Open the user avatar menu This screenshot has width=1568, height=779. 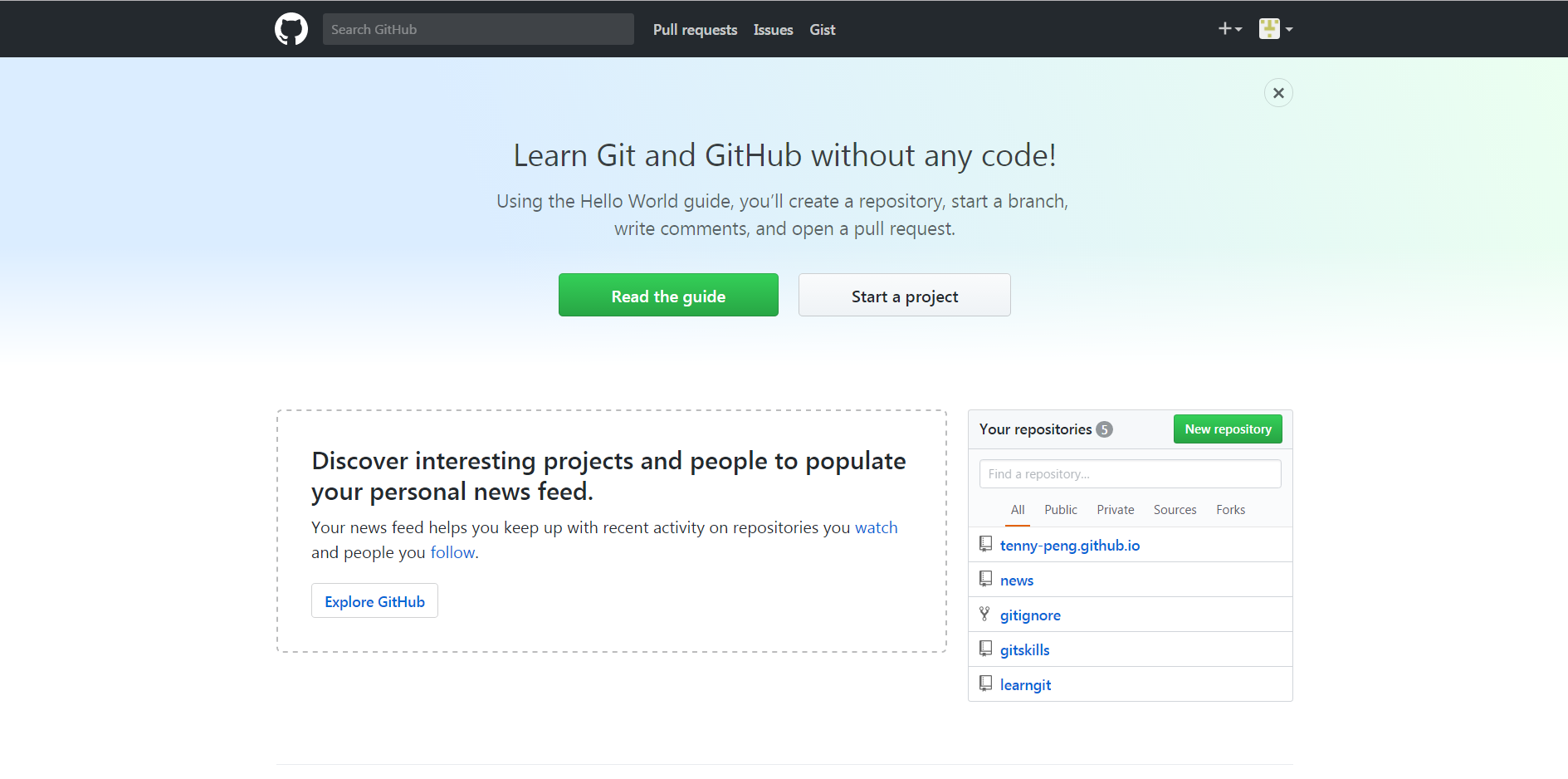(1276, 29)
